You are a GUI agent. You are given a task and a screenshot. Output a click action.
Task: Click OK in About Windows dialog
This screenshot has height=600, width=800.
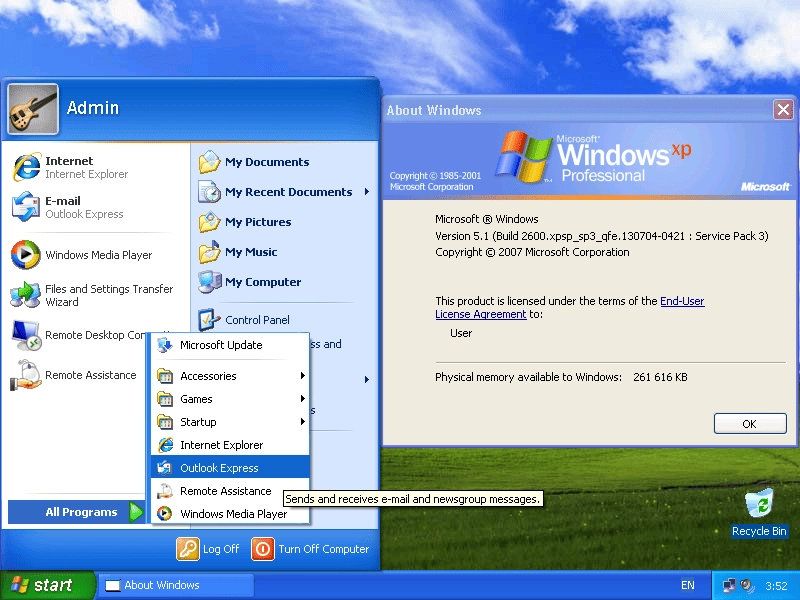750,423
